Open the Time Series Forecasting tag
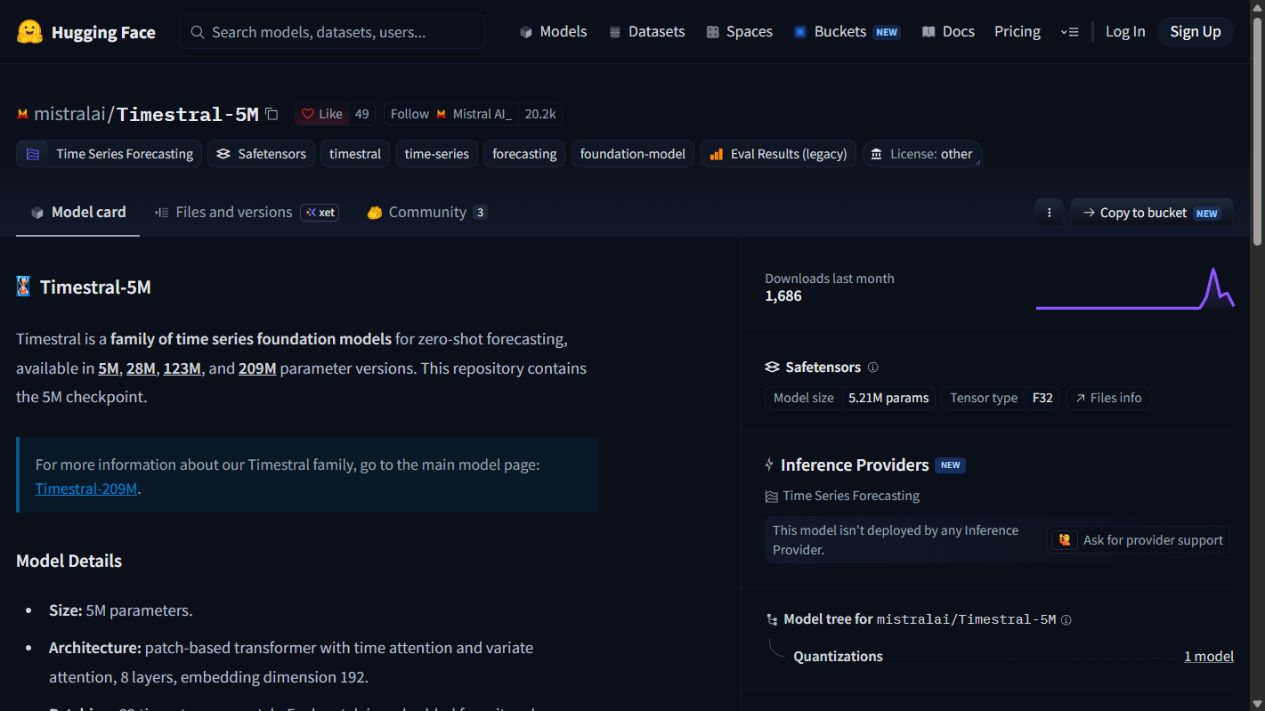 109,154
